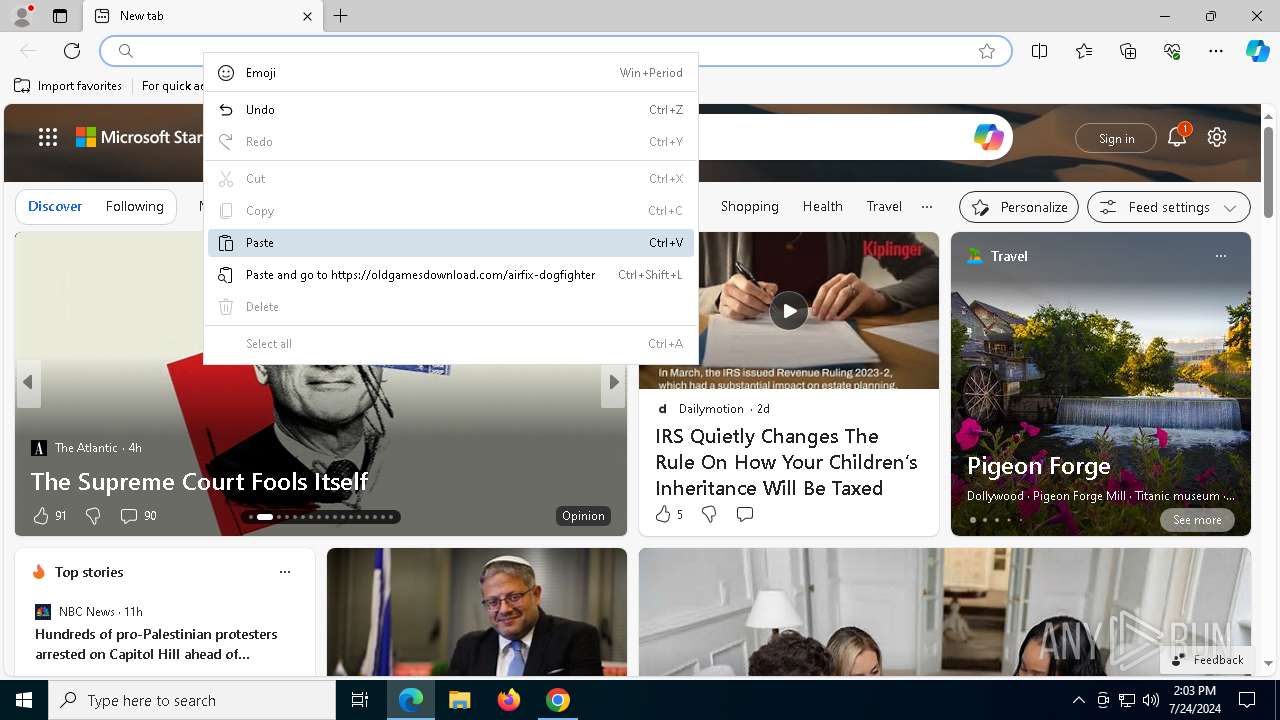The width and height of the screenshot is (1280, 720).
Task: Click the Sign in button
Action: click(1116, 139)
